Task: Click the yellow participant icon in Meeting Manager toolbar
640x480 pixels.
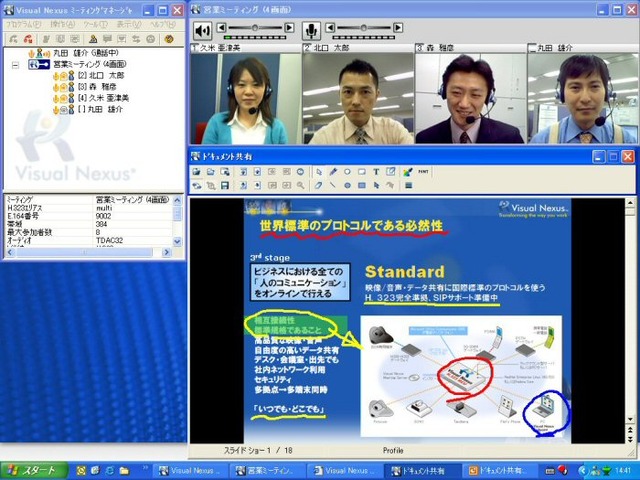Action: tap(93, 39)
